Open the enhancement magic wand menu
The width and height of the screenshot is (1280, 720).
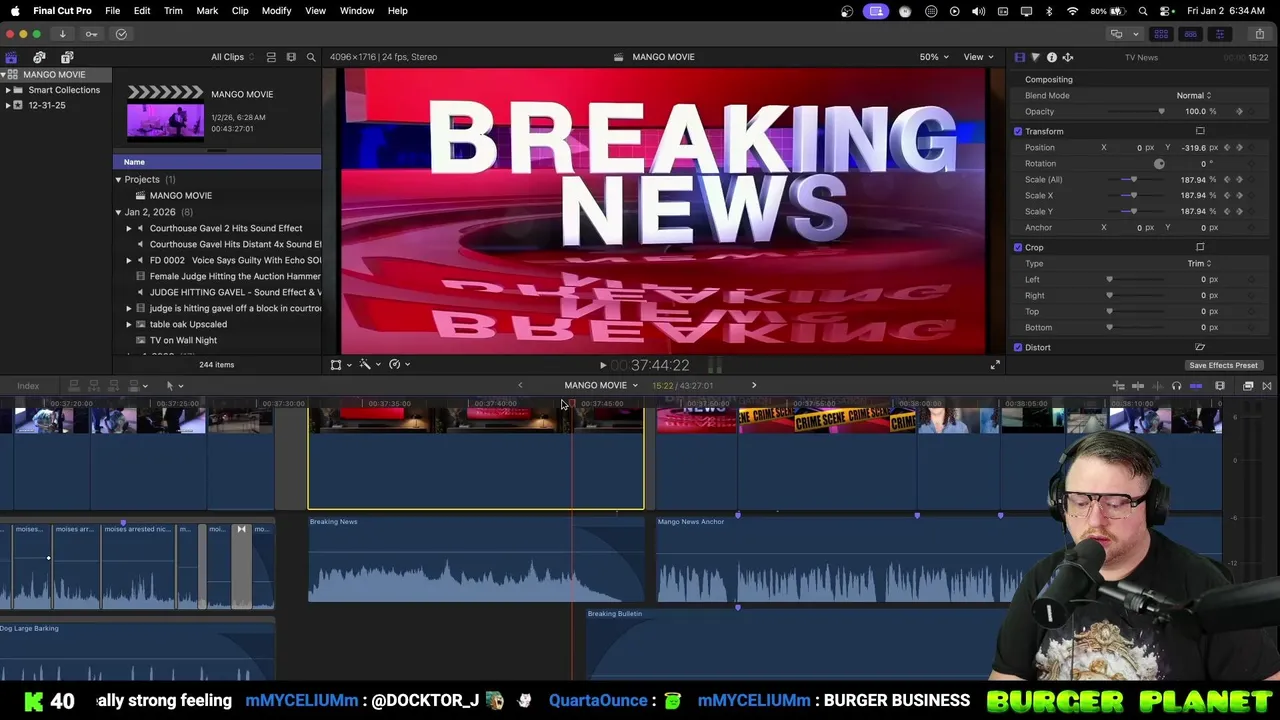coord(369,365)
